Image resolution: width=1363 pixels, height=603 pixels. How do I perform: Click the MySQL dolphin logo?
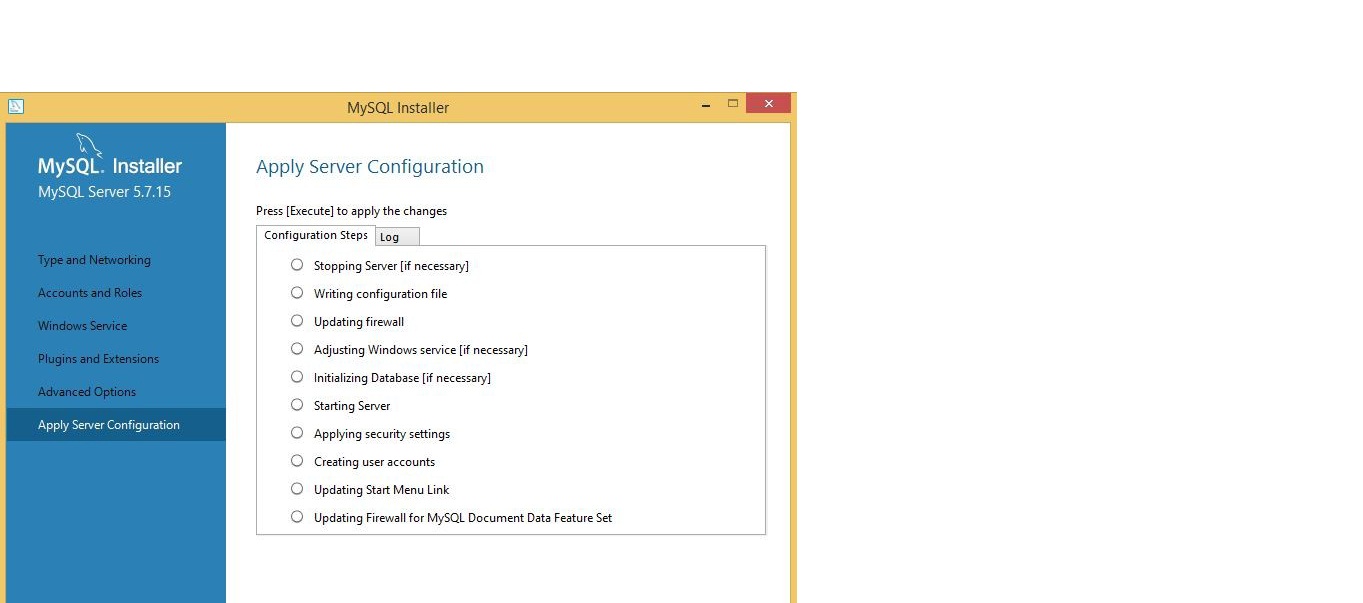click(90, 146)
